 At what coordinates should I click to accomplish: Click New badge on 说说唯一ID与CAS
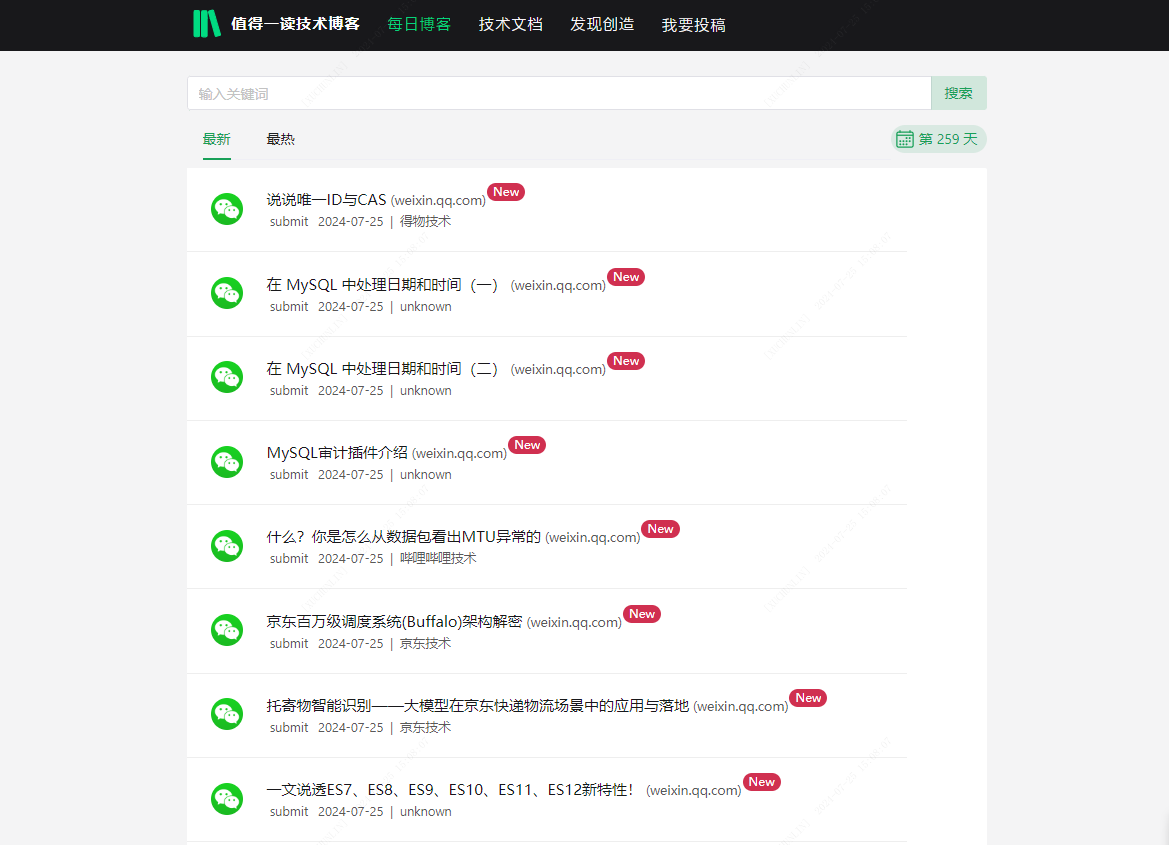506,192
